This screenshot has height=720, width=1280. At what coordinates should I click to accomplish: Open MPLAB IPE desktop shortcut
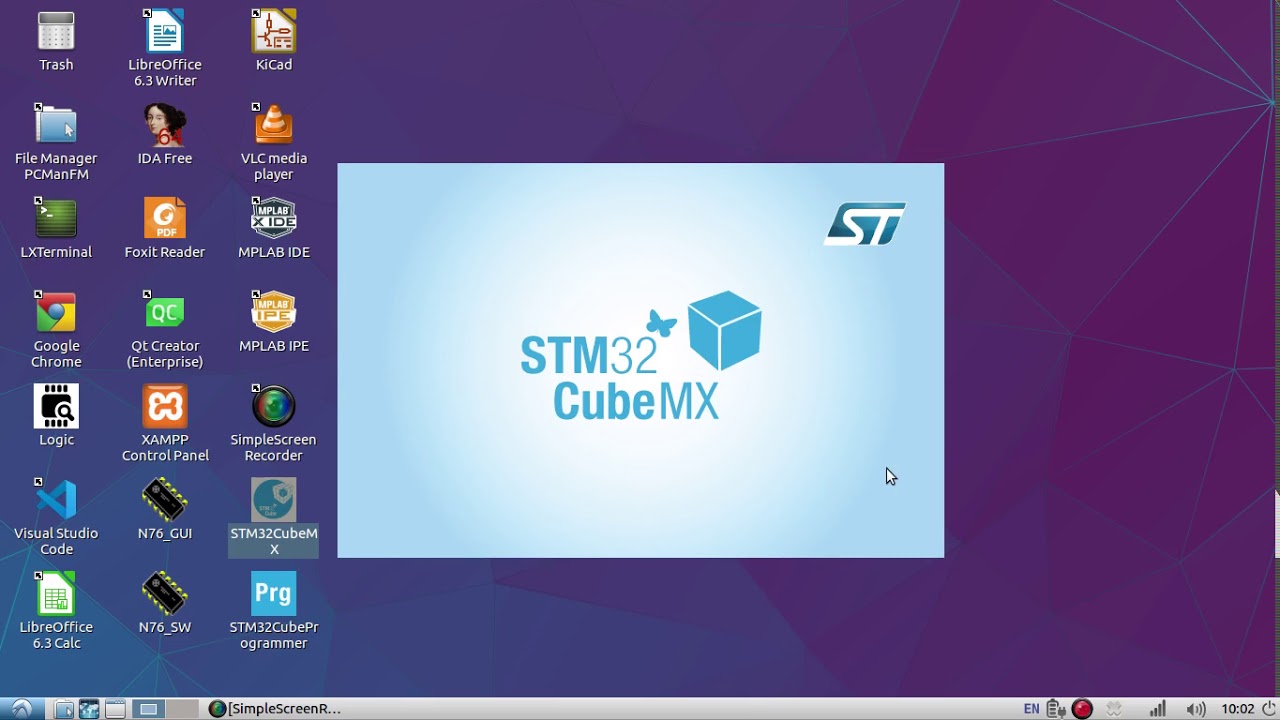tap(273, 313)
